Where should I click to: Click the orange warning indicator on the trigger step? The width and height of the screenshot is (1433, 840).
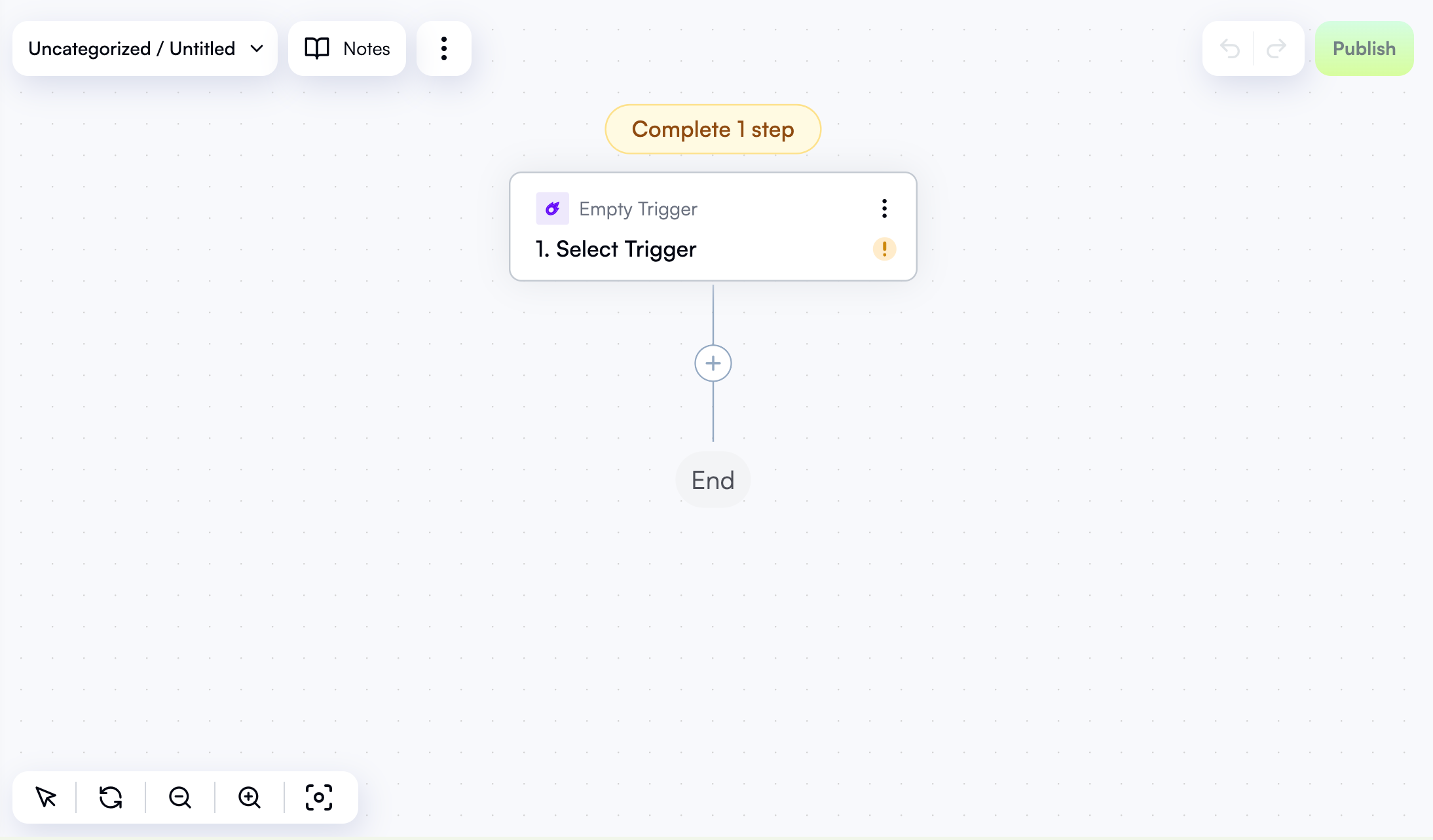[x=884, y=249]
